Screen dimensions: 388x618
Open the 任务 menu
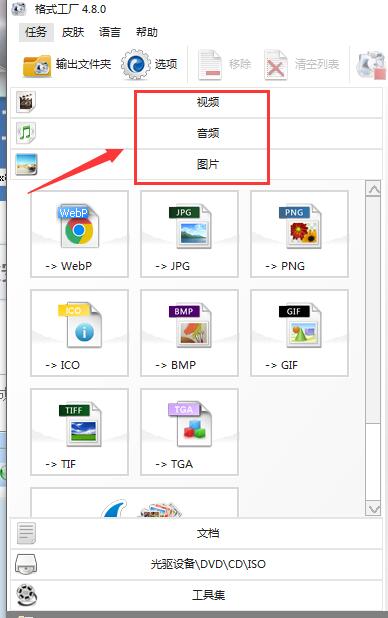pos(36,32)
